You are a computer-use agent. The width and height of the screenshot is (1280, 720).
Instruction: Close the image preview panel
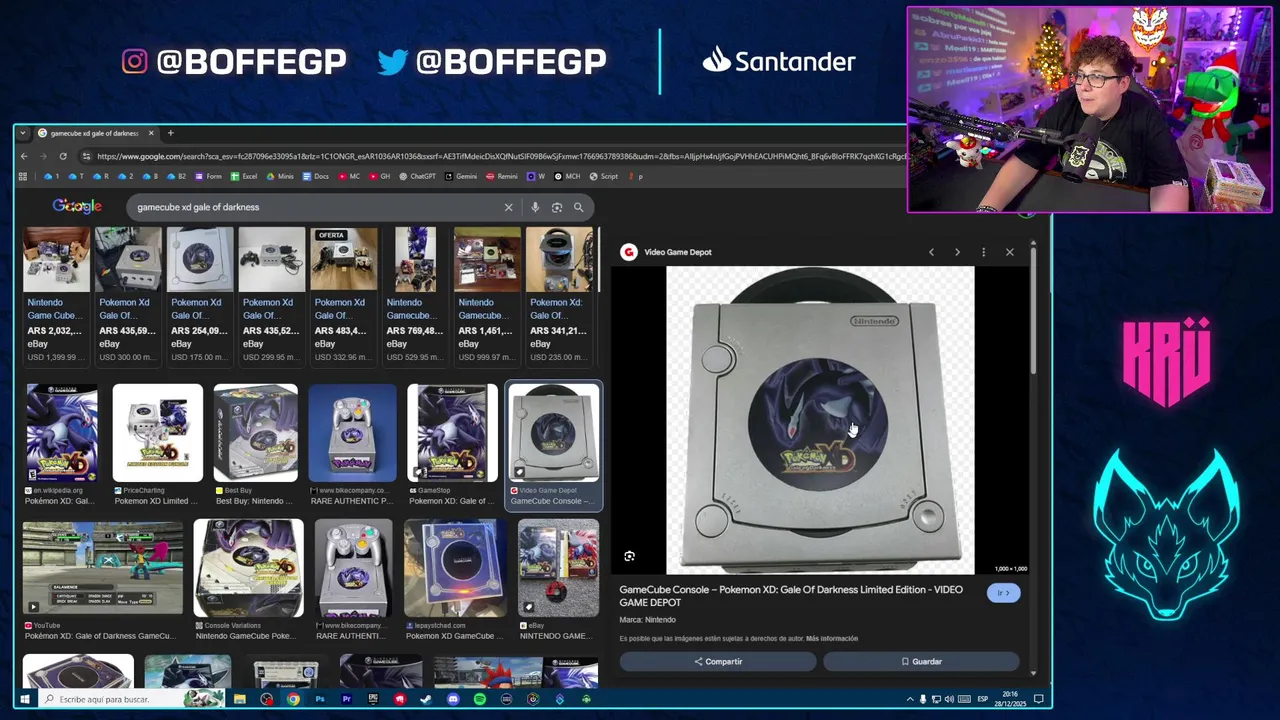click(1009, 252)
